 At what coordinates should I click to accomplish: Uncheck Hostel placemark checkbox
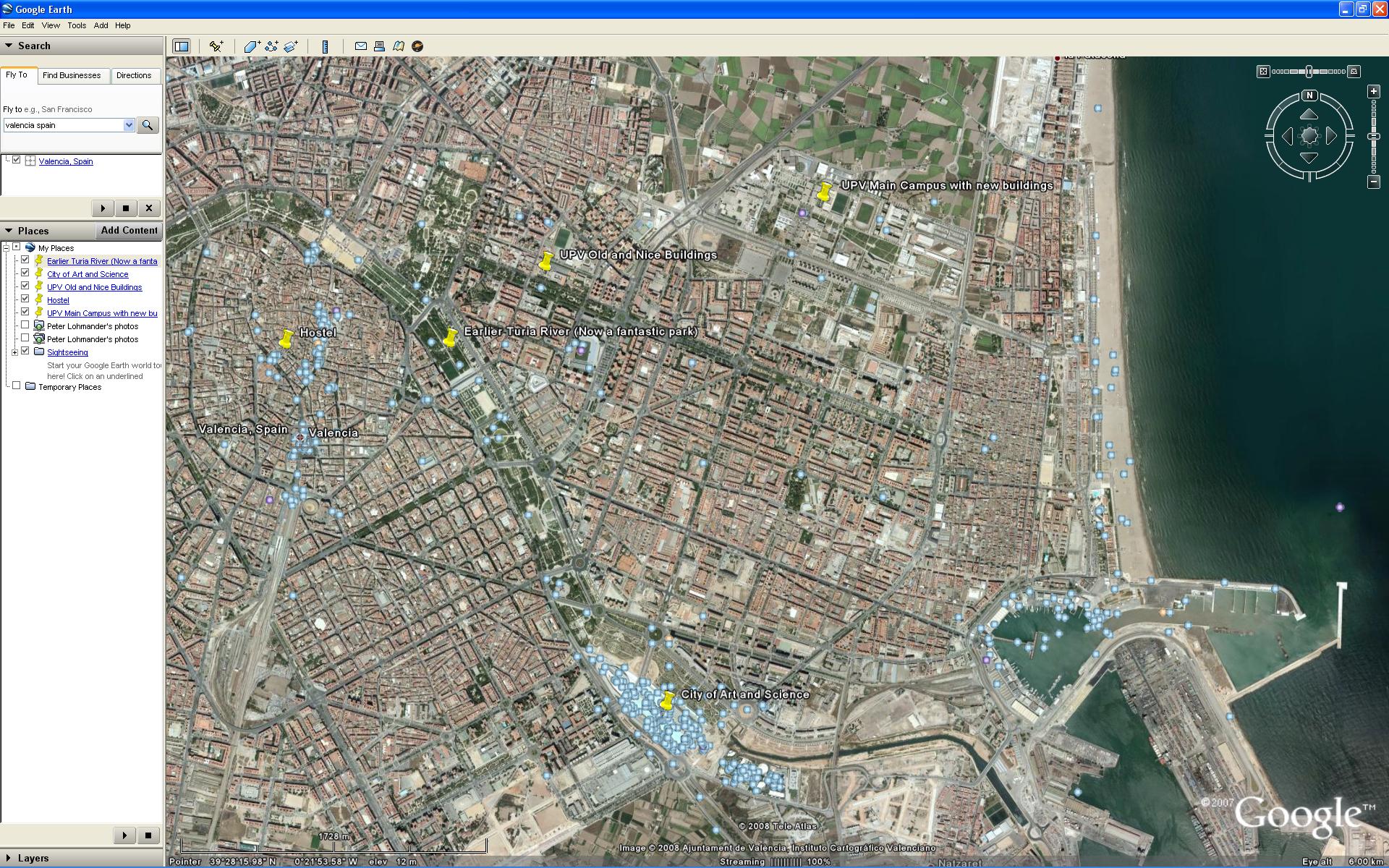[25, 299]
